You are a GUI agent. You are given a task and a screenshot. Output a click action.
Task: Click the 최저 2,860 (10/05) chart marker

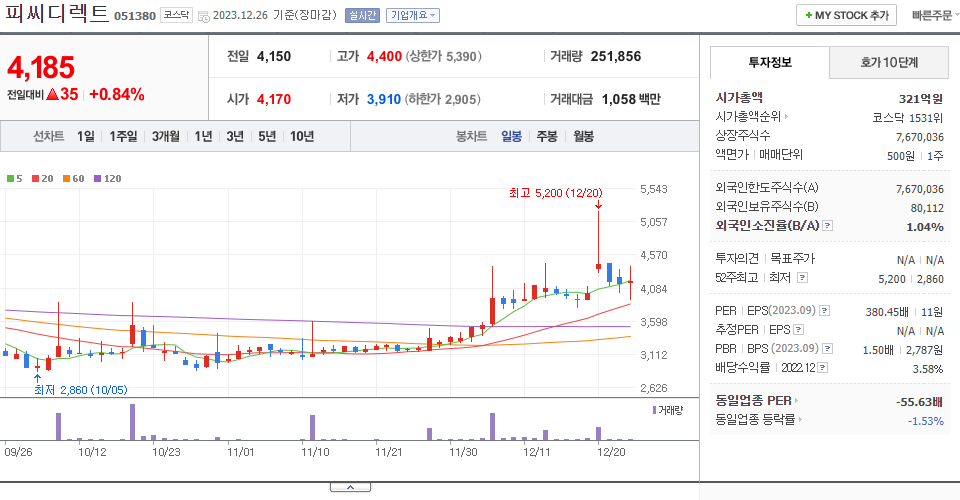pos(80,390)
